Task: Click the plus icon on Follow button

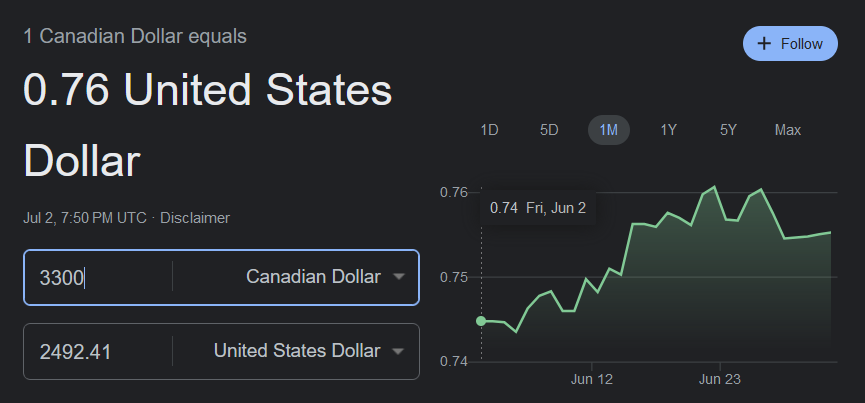Action: [765, 44]
